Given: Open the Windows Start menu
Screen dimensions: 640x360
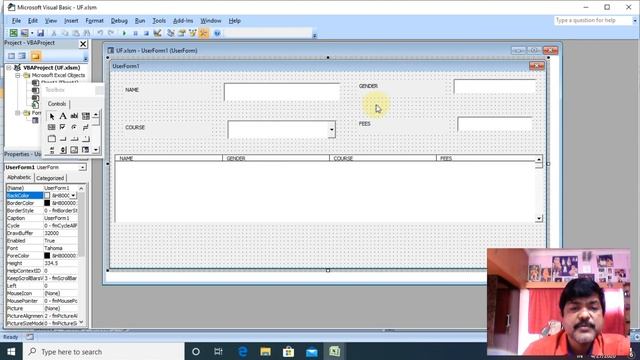Looking at the screenshot, I should 11,351.
